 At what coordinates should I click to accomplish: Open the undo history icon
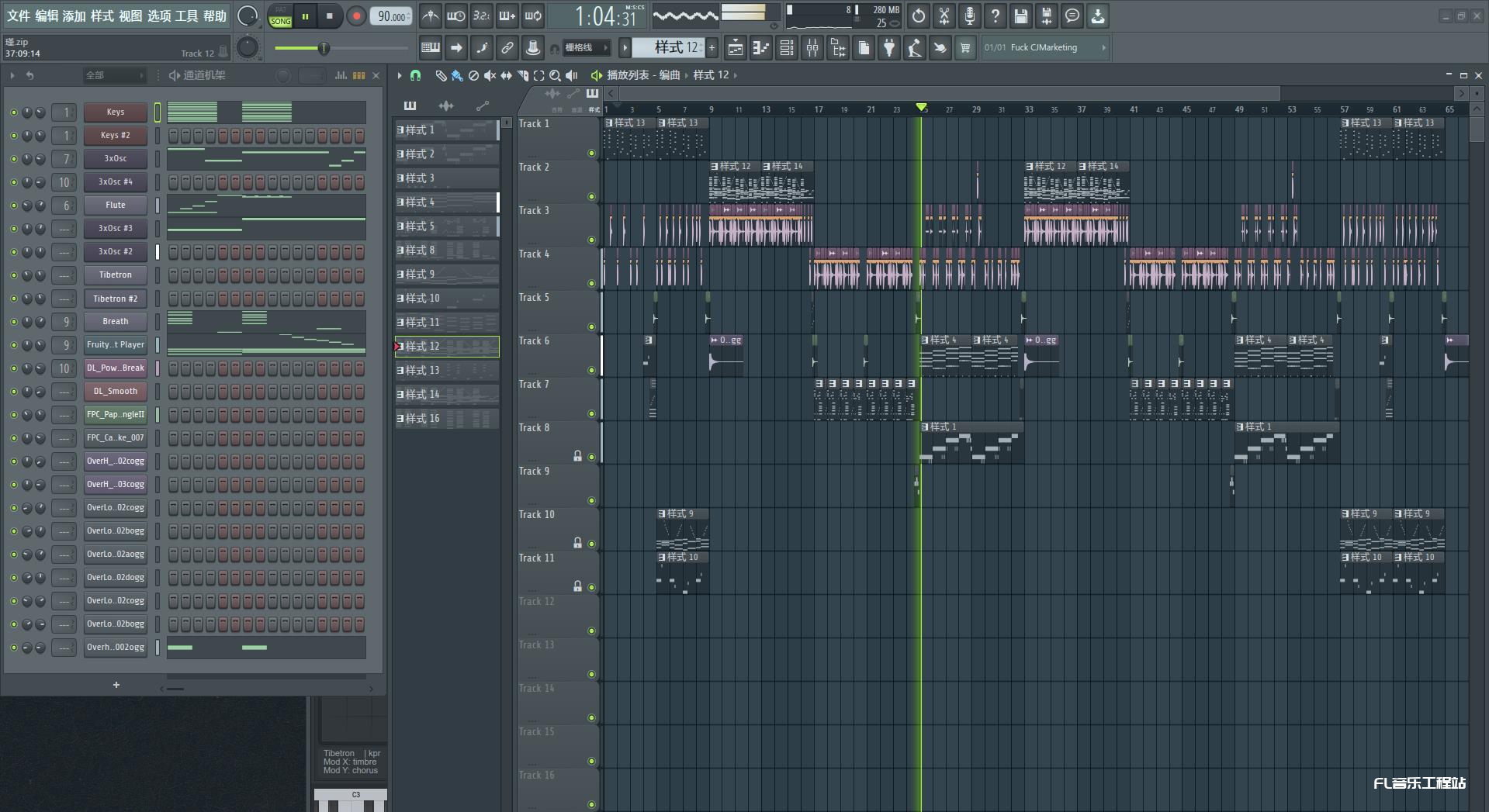tap(919, 16)
